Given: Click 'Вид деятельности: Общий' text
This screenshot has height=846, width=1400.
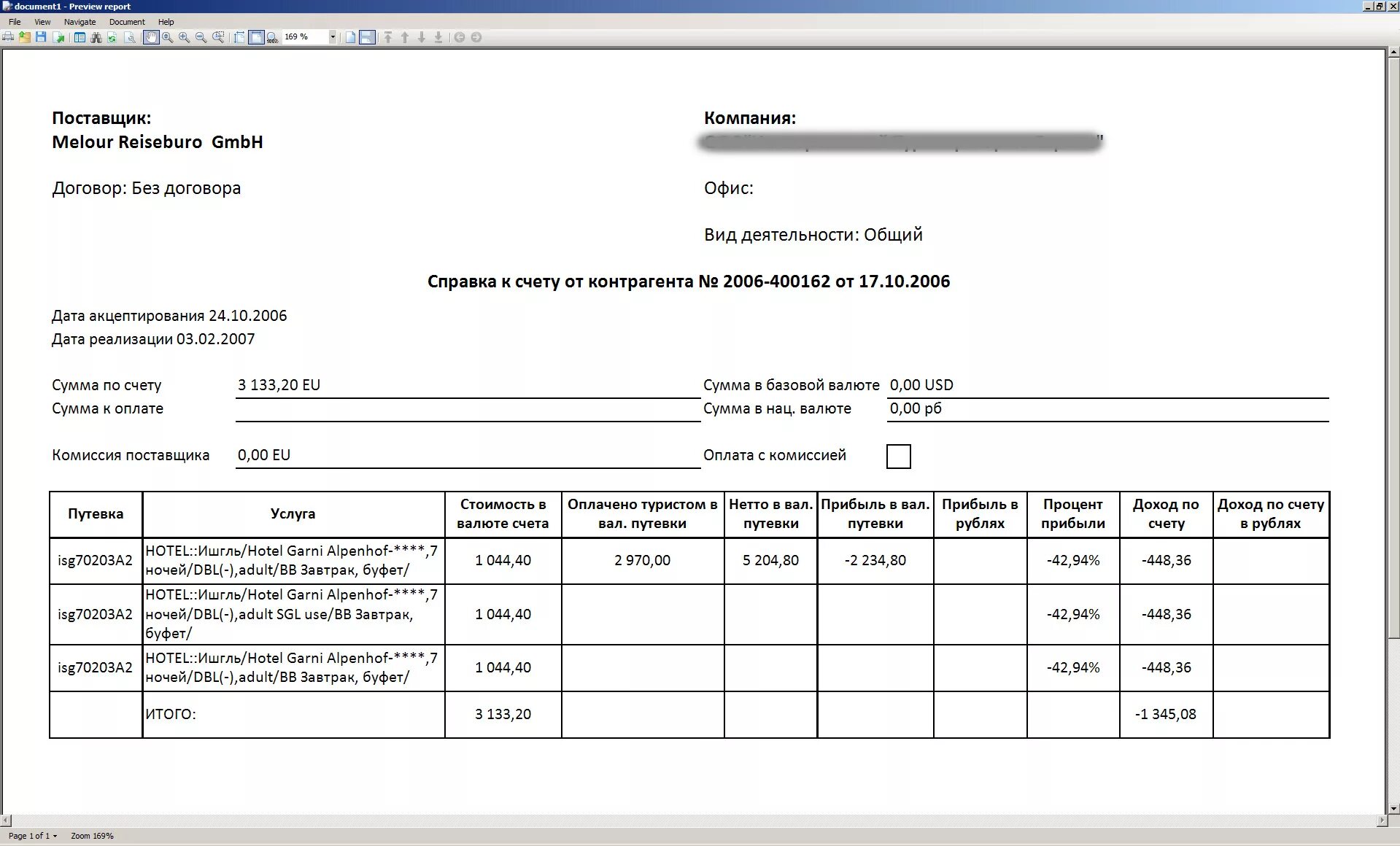Looking at the screenshot, I should point(813,235).
